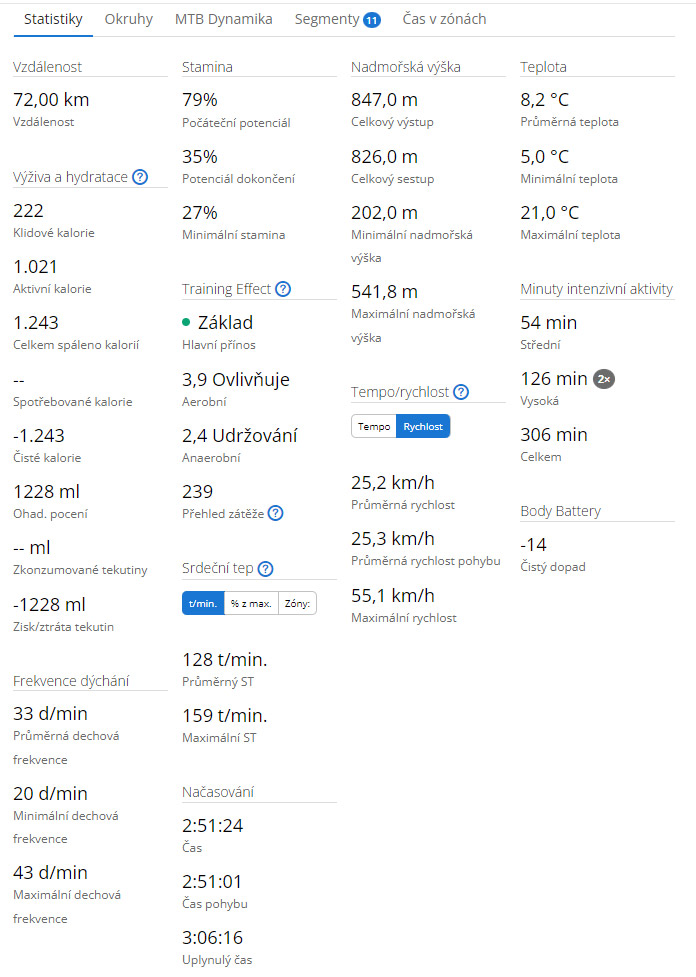Open the Čas v zónách tab
The height and width of the screenshot is (977, 696).
point(444,19)
